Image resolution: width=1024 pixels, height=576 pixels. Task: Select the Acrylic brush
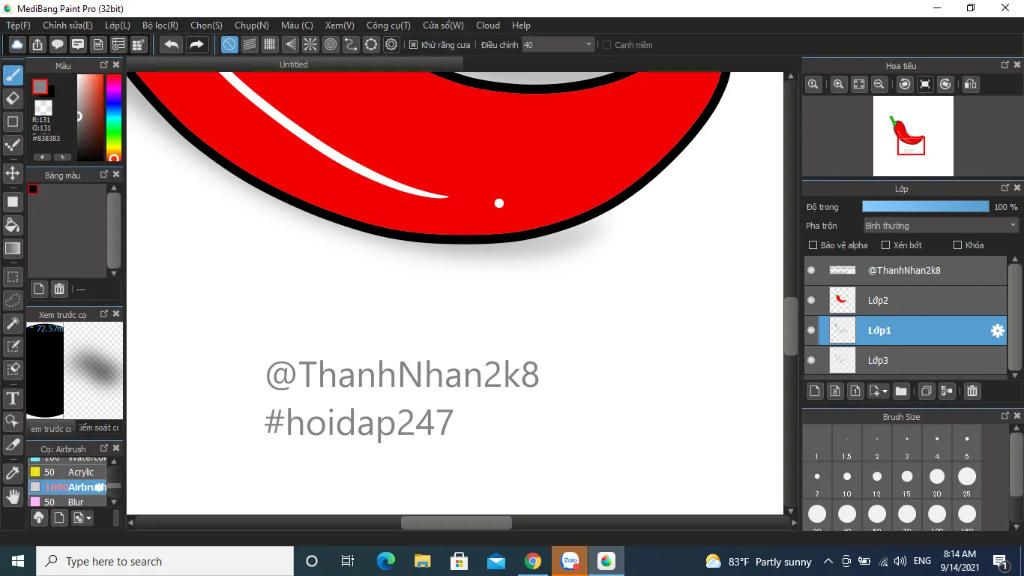(67, 472)
